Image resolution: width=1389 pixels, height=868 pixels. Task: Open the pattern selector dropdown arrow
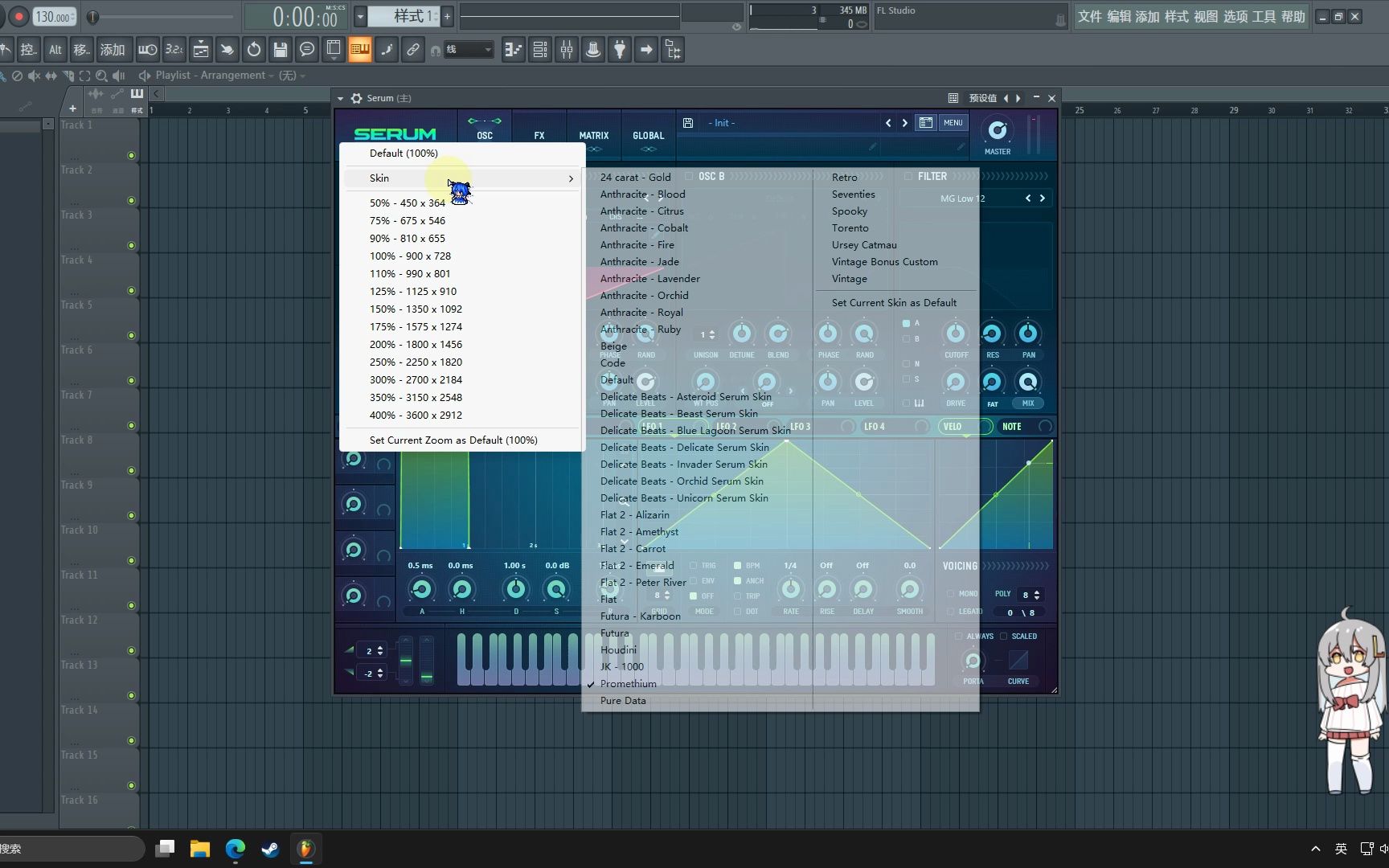click(x=360, y=16)
